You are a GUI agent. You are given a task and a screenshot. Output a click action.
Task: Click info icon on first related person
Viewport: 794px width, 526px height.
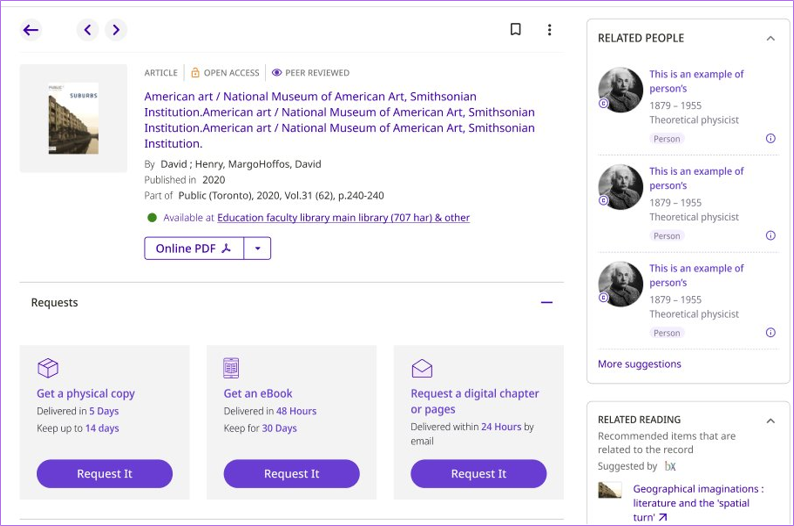770,139
